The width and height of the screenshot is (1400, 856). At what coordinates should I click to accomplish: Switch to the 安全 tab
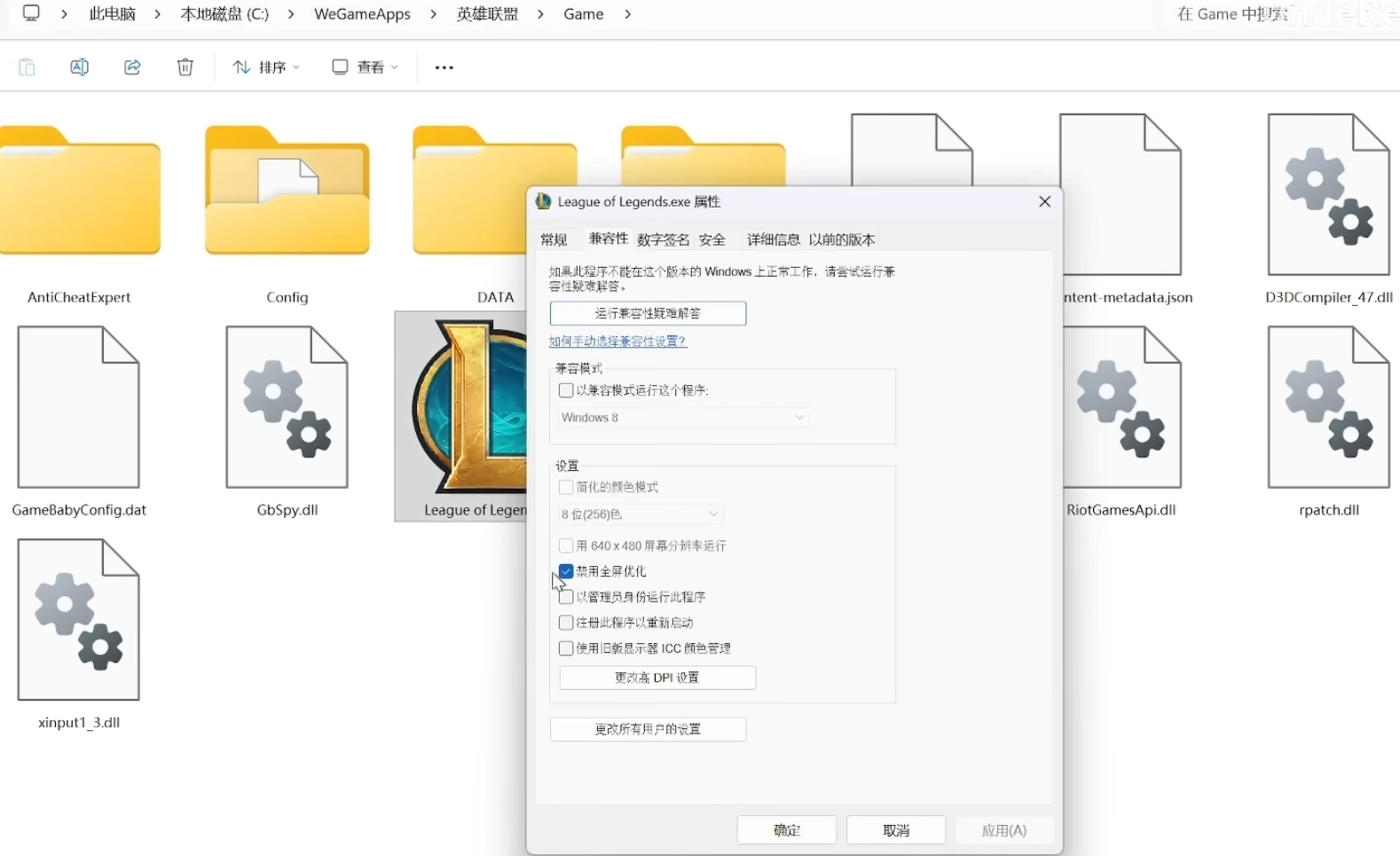pyautogui.click(x=712, y=240)
